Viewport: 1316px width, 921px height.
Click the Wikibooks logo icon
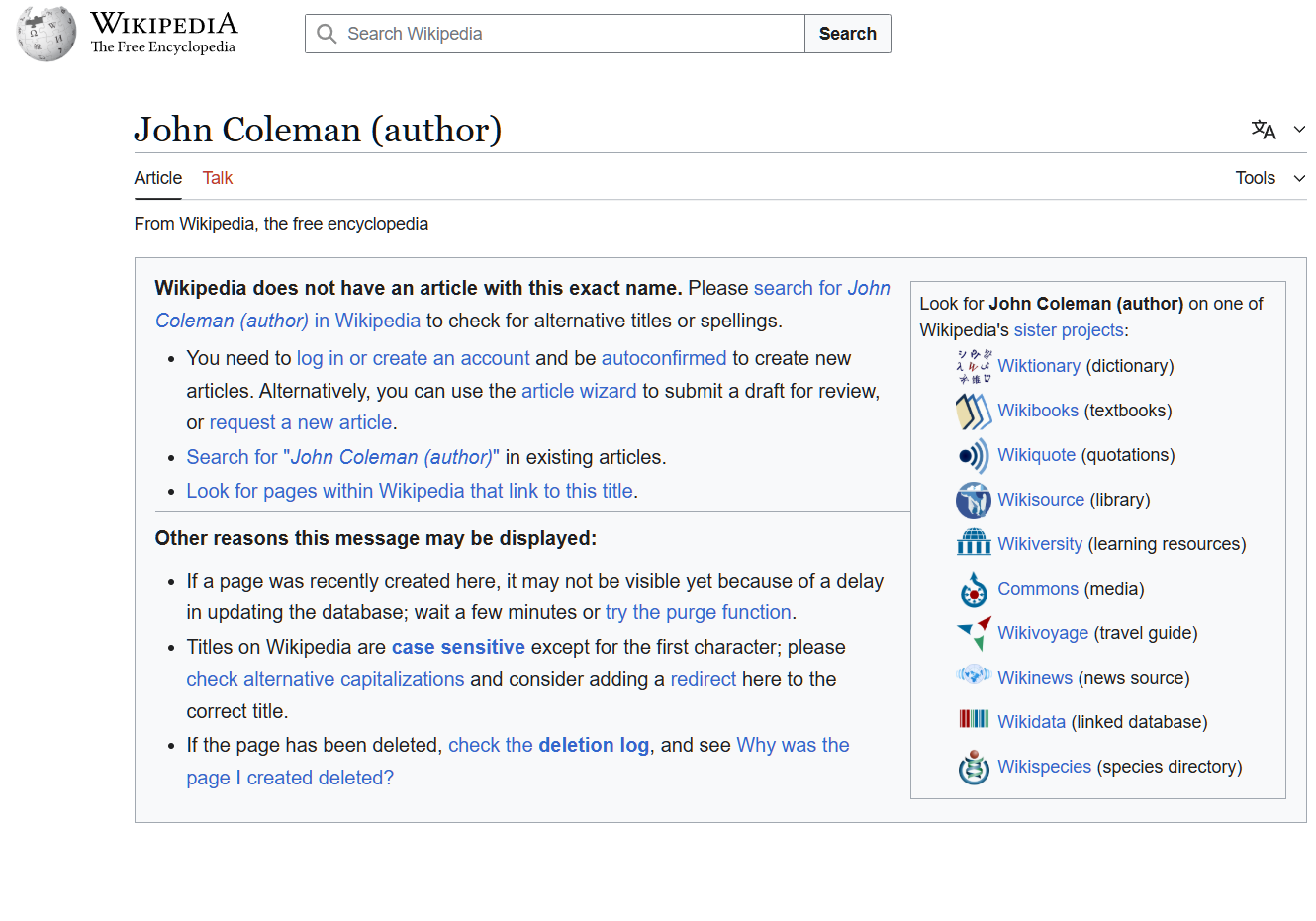(974, 411)
